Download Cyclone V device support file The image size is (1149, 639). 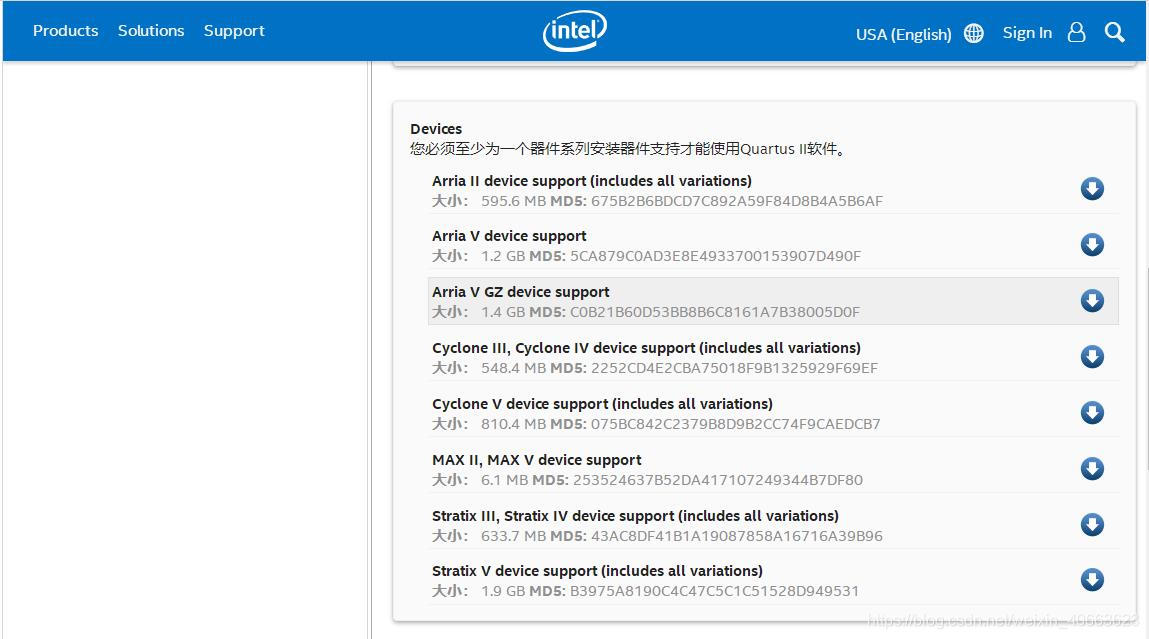pos(1092,413)
